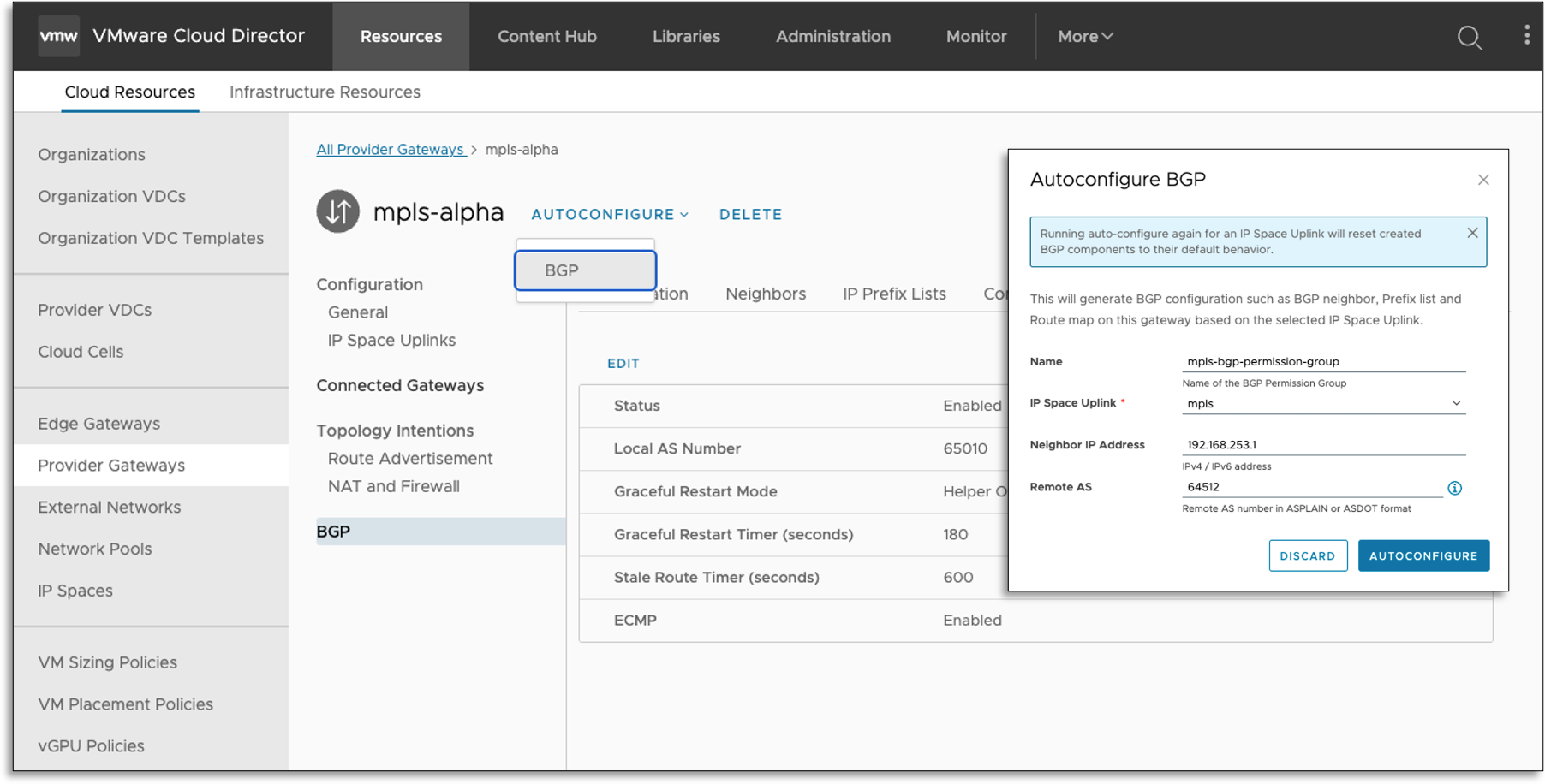Viewport: 1545px width, 784px height.
Task: Select Route Advertisement in Topology Intentions
Action: (410, 459)
